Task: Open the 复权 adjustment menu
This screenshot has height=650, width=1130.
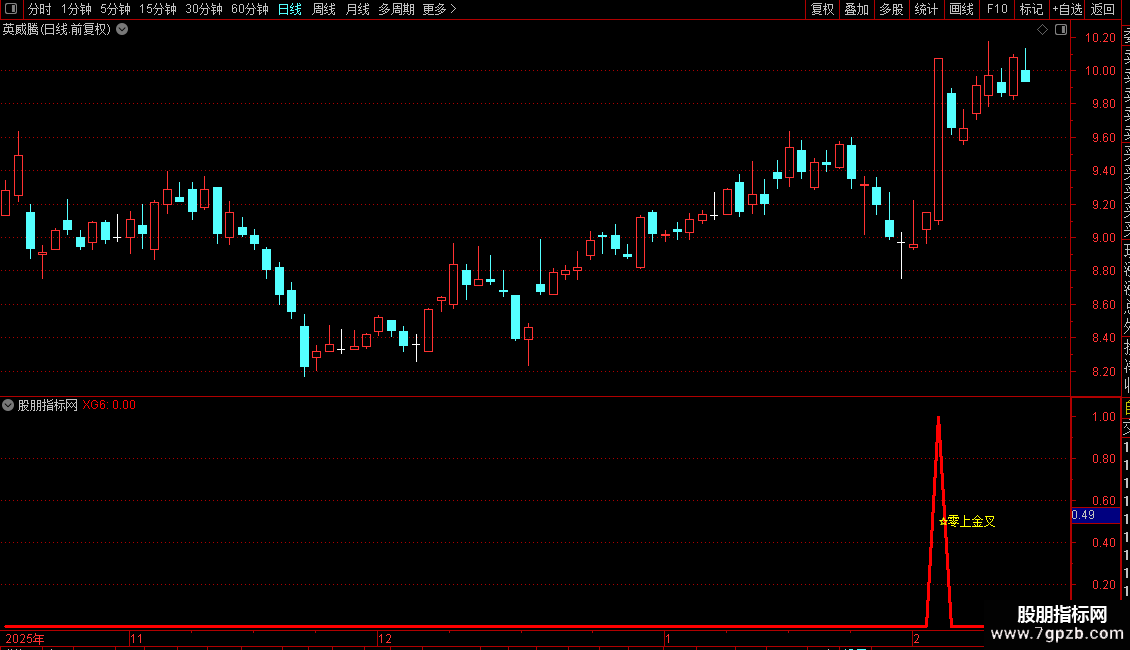Action: pos(822,9)
